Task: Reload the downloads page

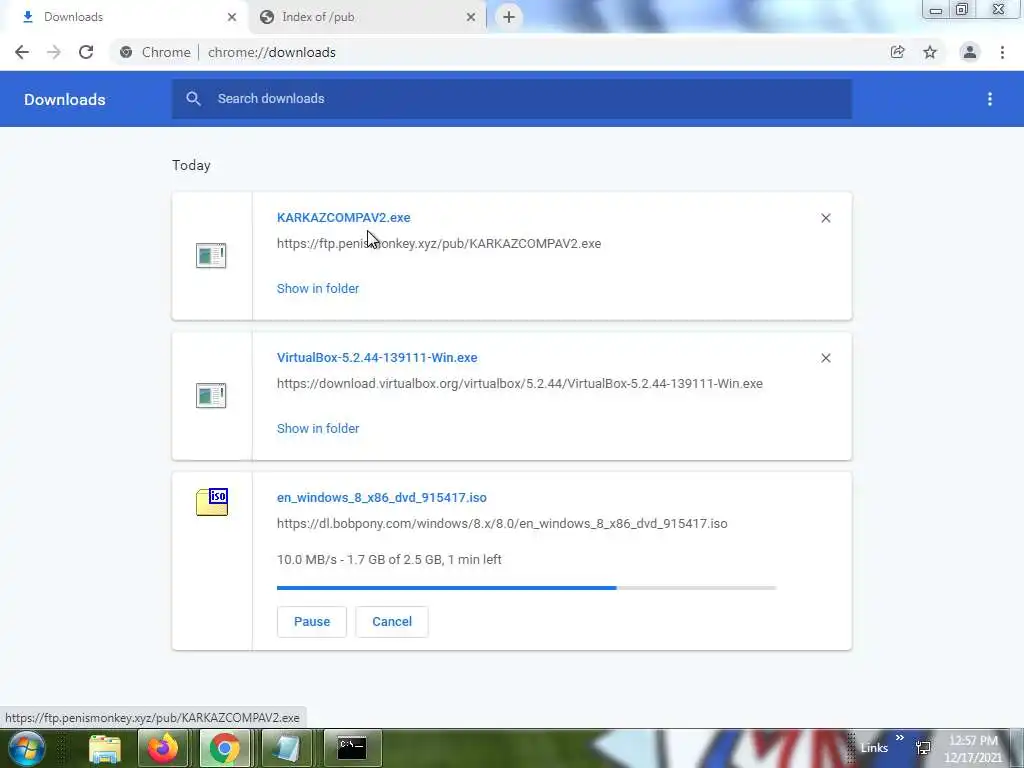Action: coord(86,52)
